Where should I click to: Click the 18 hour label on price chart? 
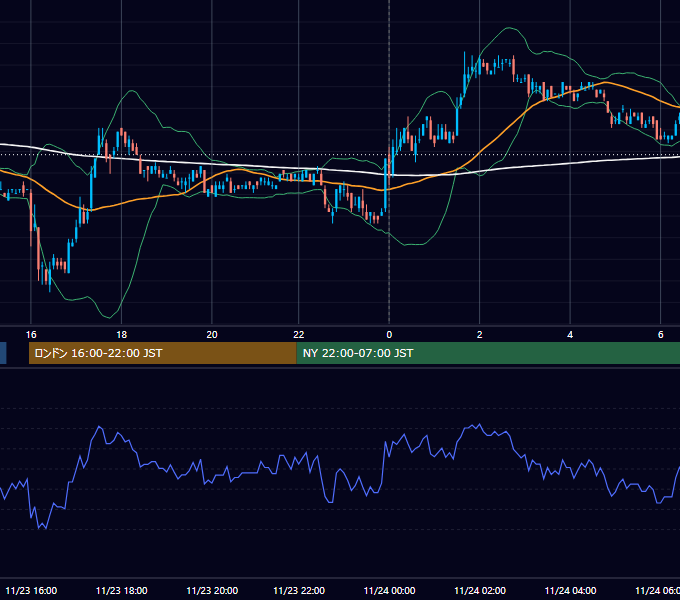[121, 335]
